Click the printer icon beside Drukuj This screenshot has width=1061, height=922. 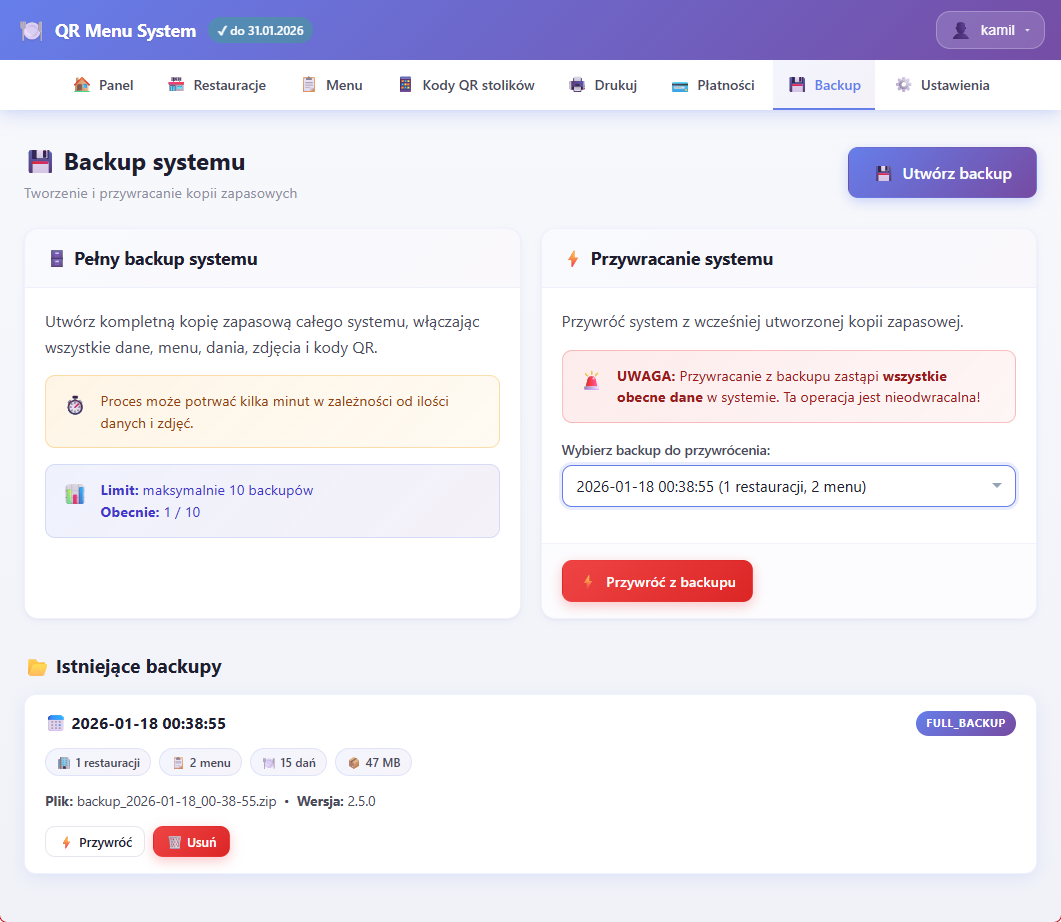[x=577, y=85]
